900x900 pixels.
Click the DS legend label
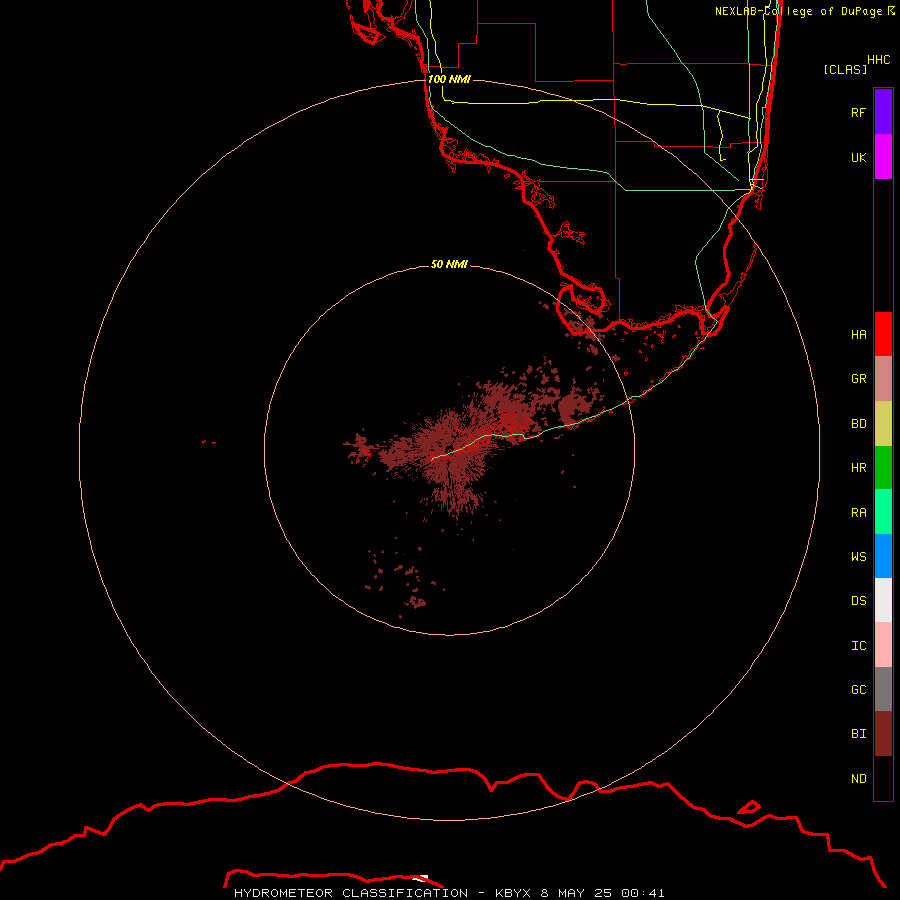tap(859, 601)
